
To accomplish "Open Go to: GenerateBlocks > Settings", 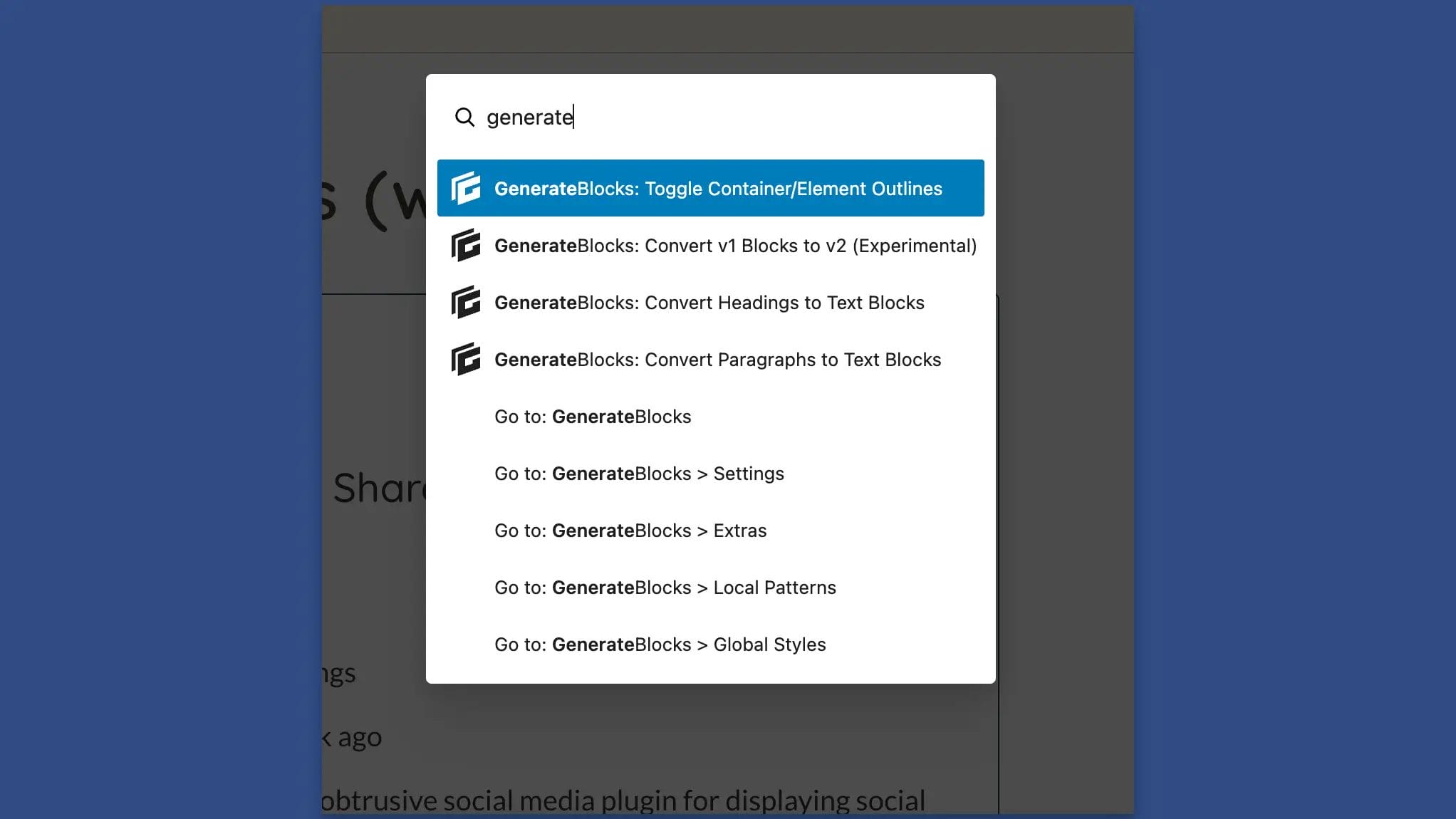I will (639, 474).
